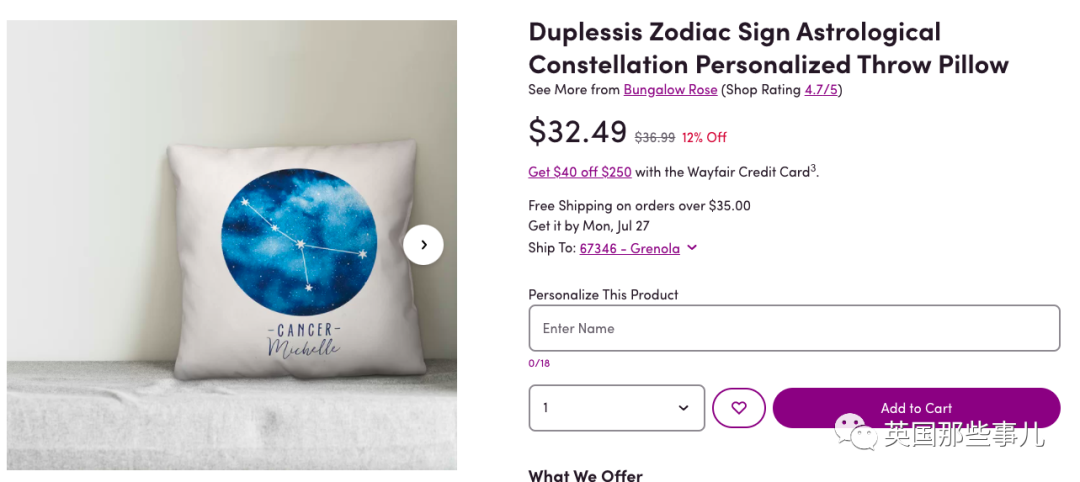Expand the Ship To location chevron

pos(692,248)
